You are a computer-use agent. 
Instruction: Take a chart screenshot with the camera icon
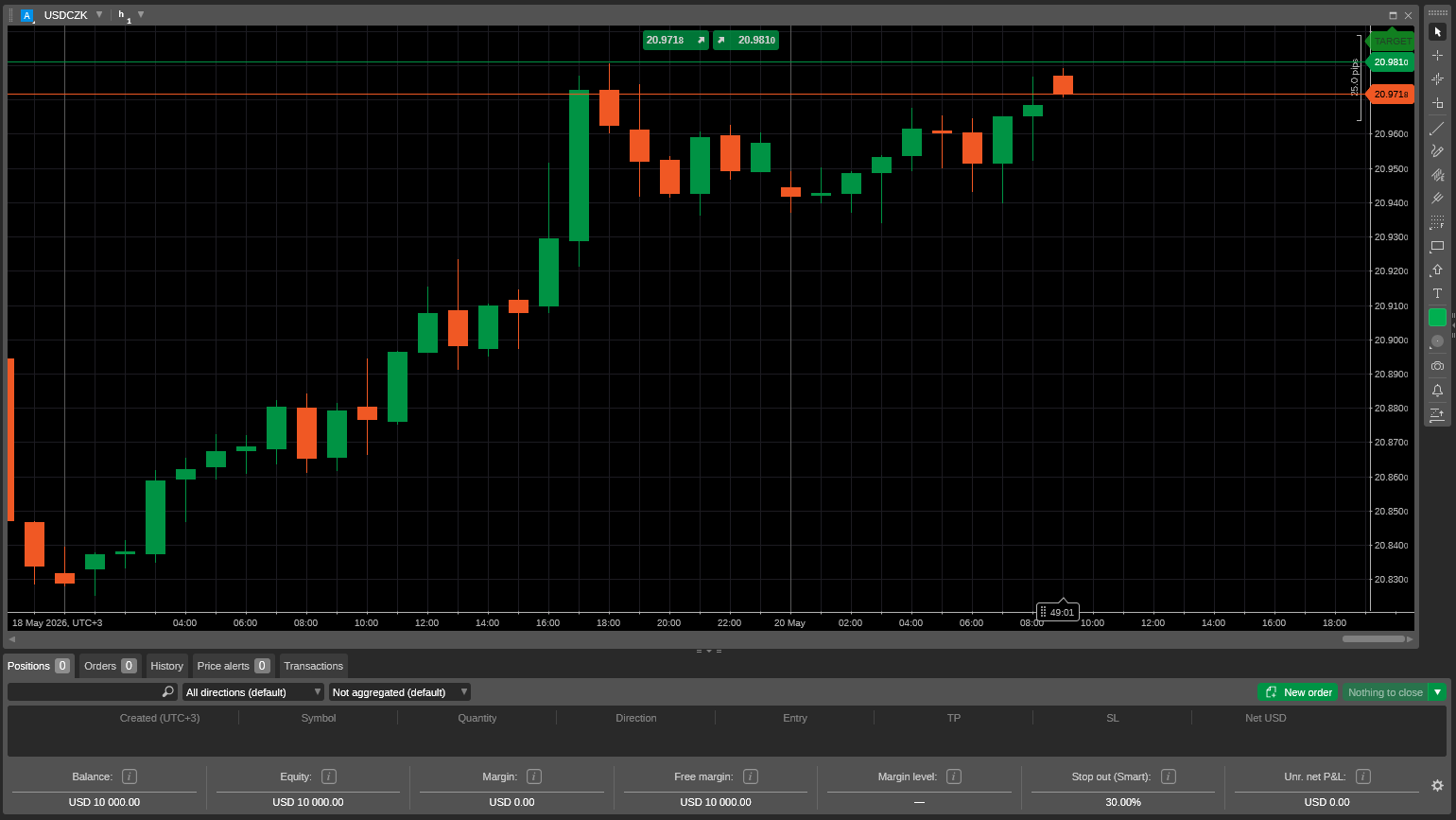(x=1437, y=365)
